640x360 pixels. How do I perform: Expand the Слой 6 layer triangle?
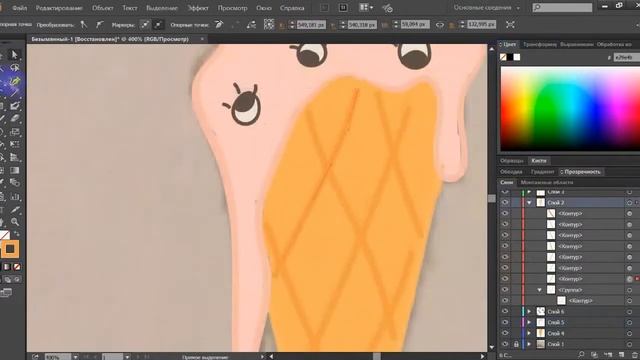pyautogui.click(x=529, y=311)
